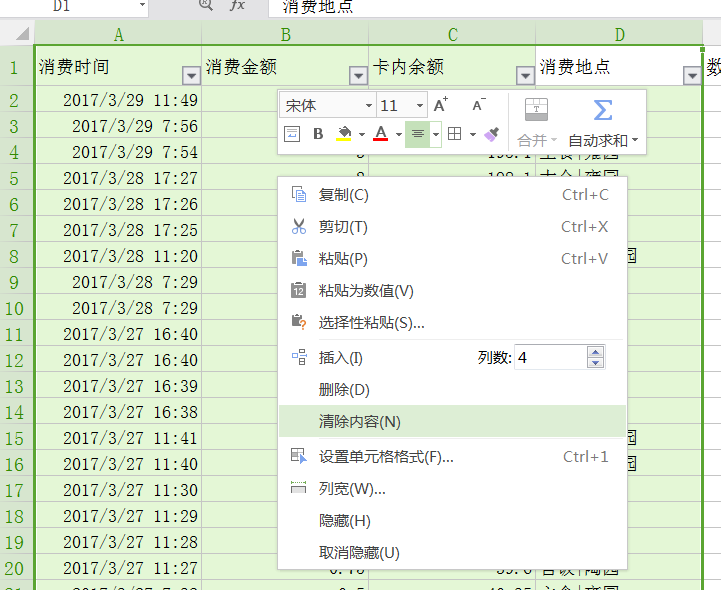Viewport: 721px width, 590px height.
Task: Open the 自动求和 dropdown arrow
Action: point(635,140)
